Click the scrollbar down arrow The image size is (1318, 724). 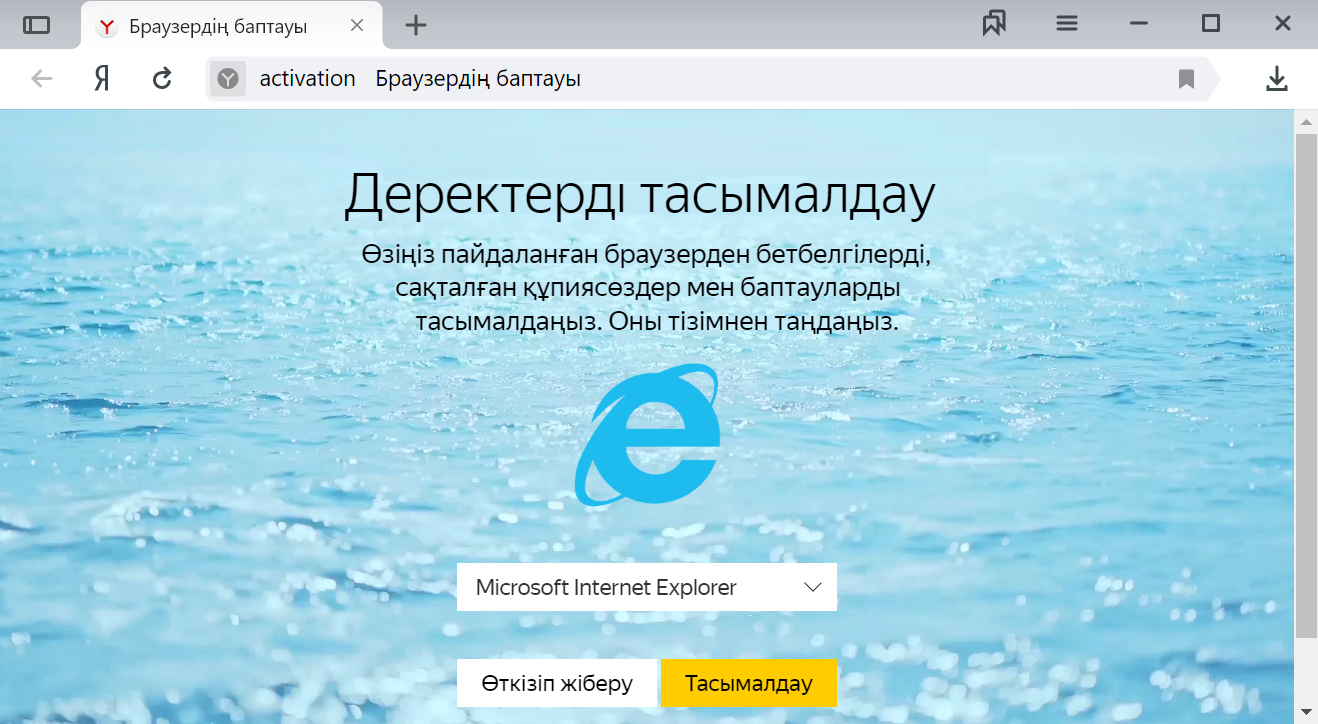[x=1306, y=712]
